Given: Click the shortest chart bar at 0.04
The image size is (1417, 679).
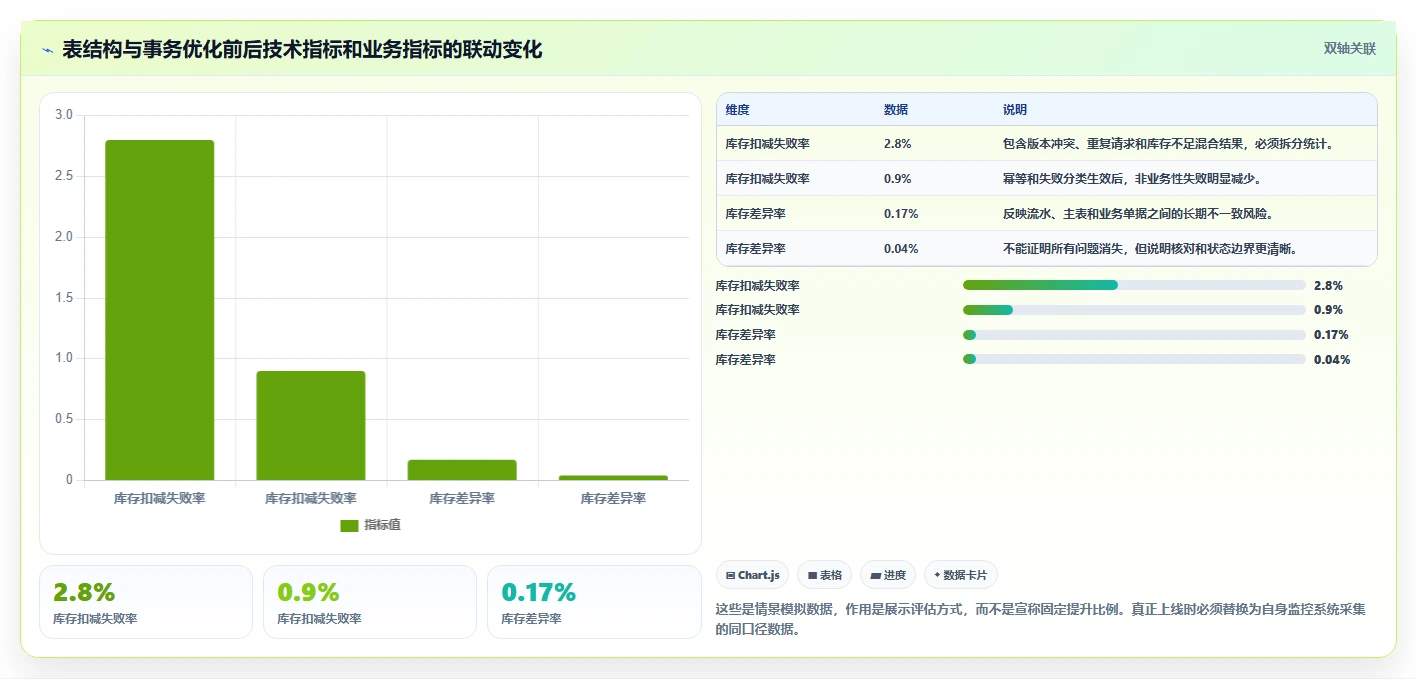Looking at the screenshot, I should [x=613, y=478].
